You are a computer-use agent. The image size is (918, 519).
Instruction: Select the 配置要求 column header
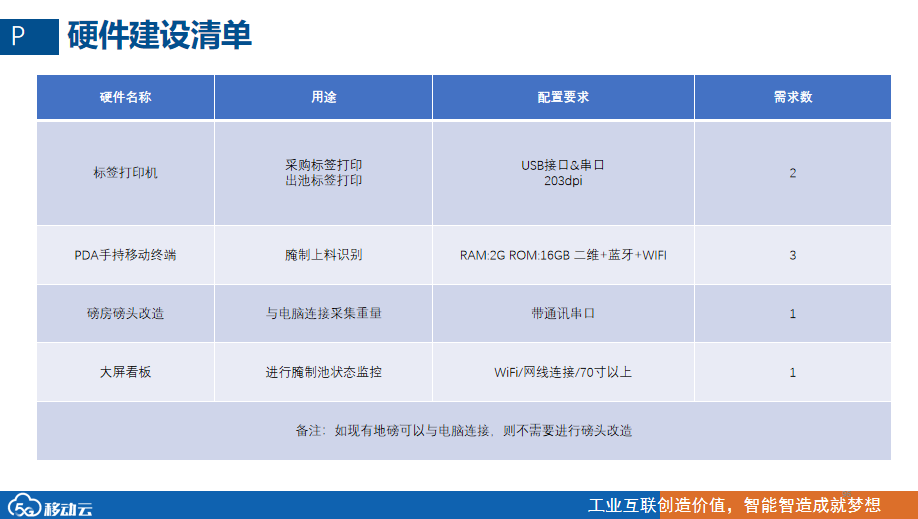pyautogui.click(x=563, y=97)
